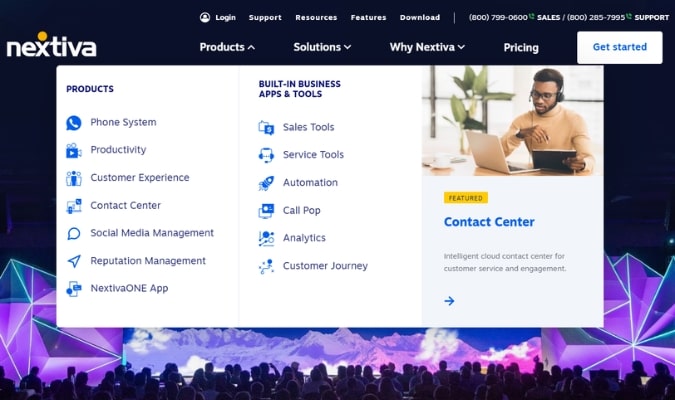Open the Service Tools link

pos(313,155)
